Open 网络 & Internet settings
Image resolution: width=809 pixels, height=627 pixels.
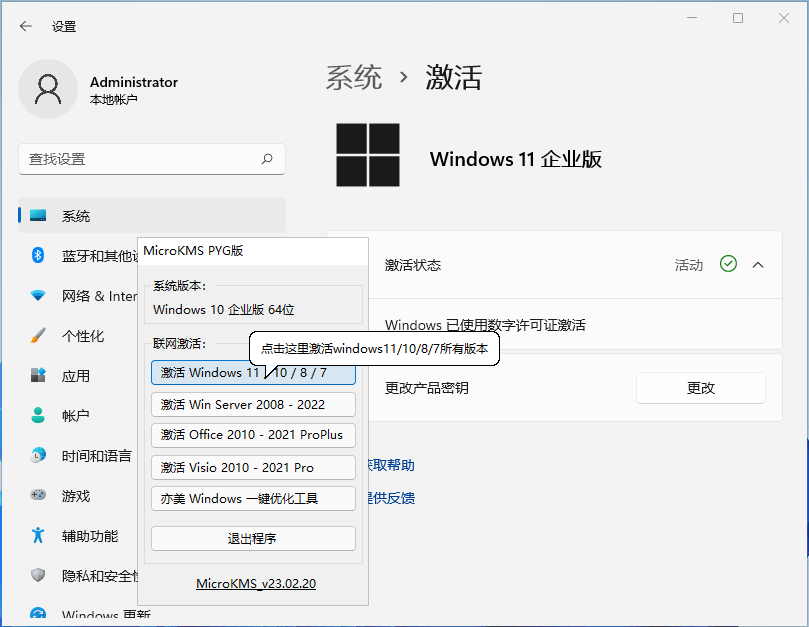[x=100, y=296]
